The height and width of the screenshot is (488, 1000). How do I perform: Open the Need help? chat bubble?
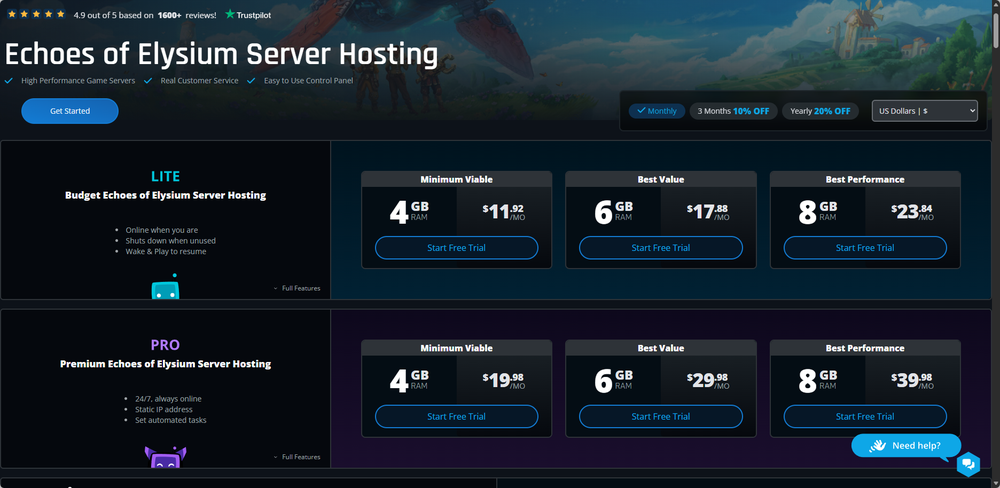[906, 446]
